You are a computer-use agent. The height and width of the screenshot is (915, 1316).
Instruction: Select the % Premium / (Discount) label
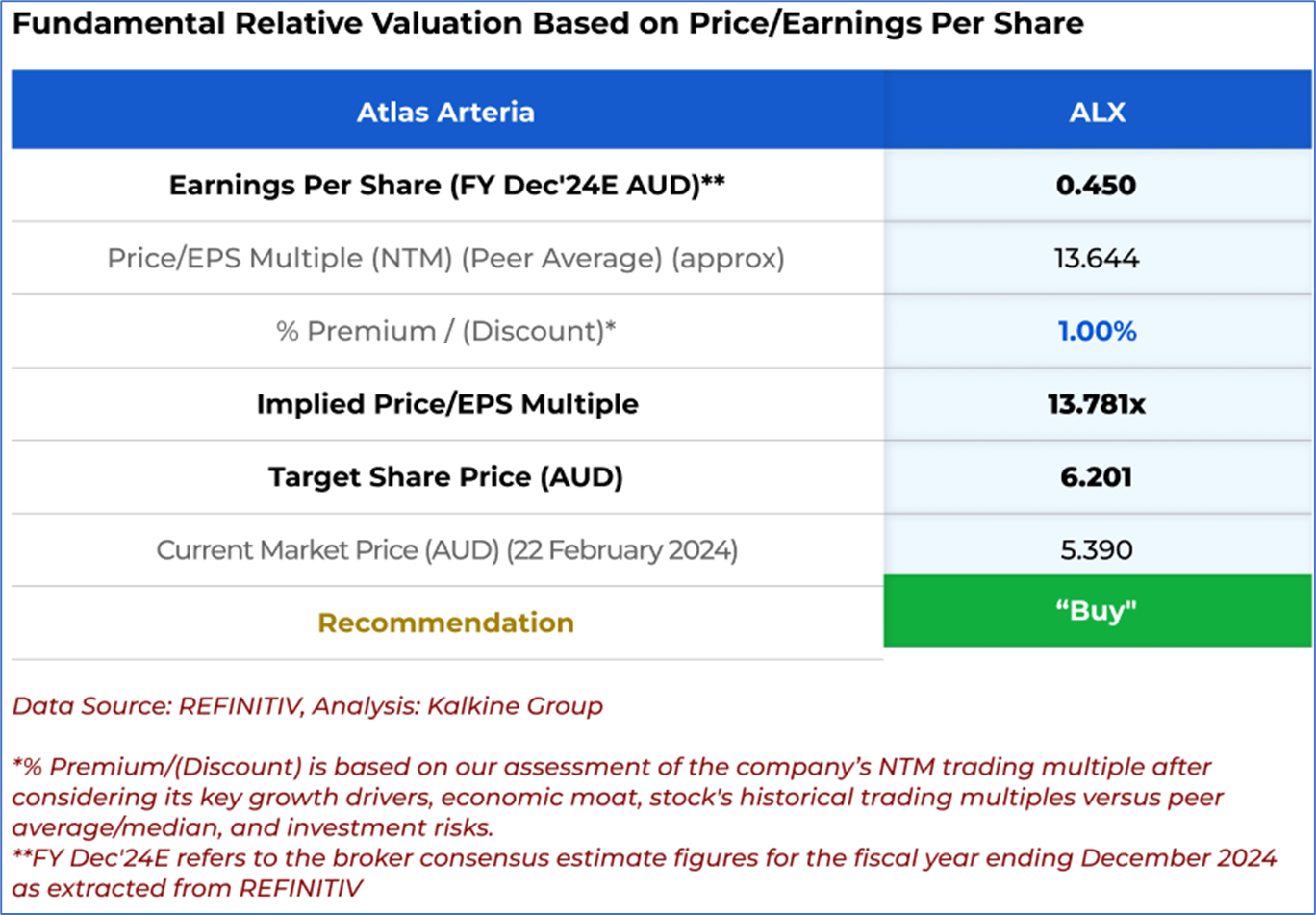tap(445, 331)
